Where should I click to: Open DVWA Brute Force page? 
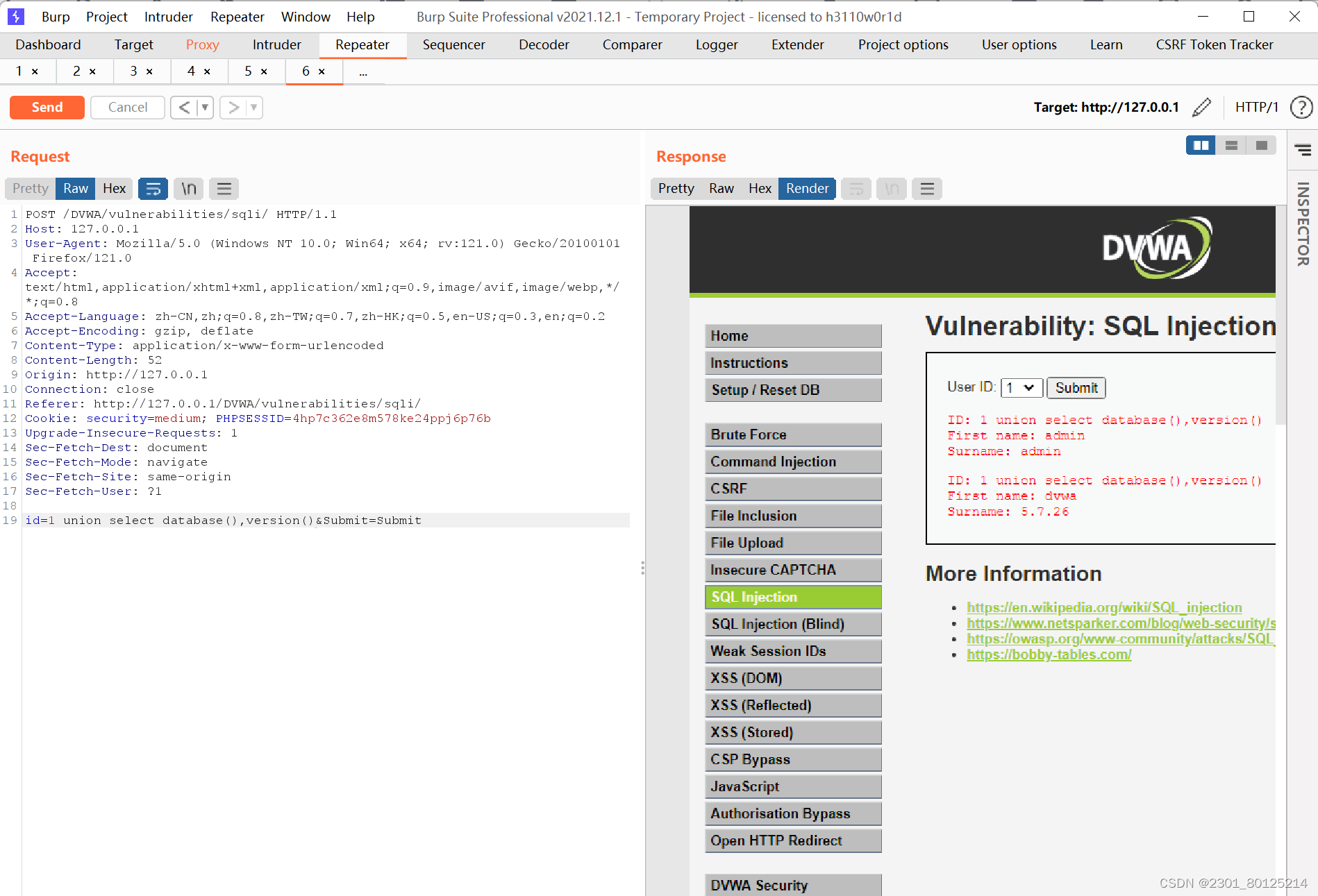click(793, 434)
